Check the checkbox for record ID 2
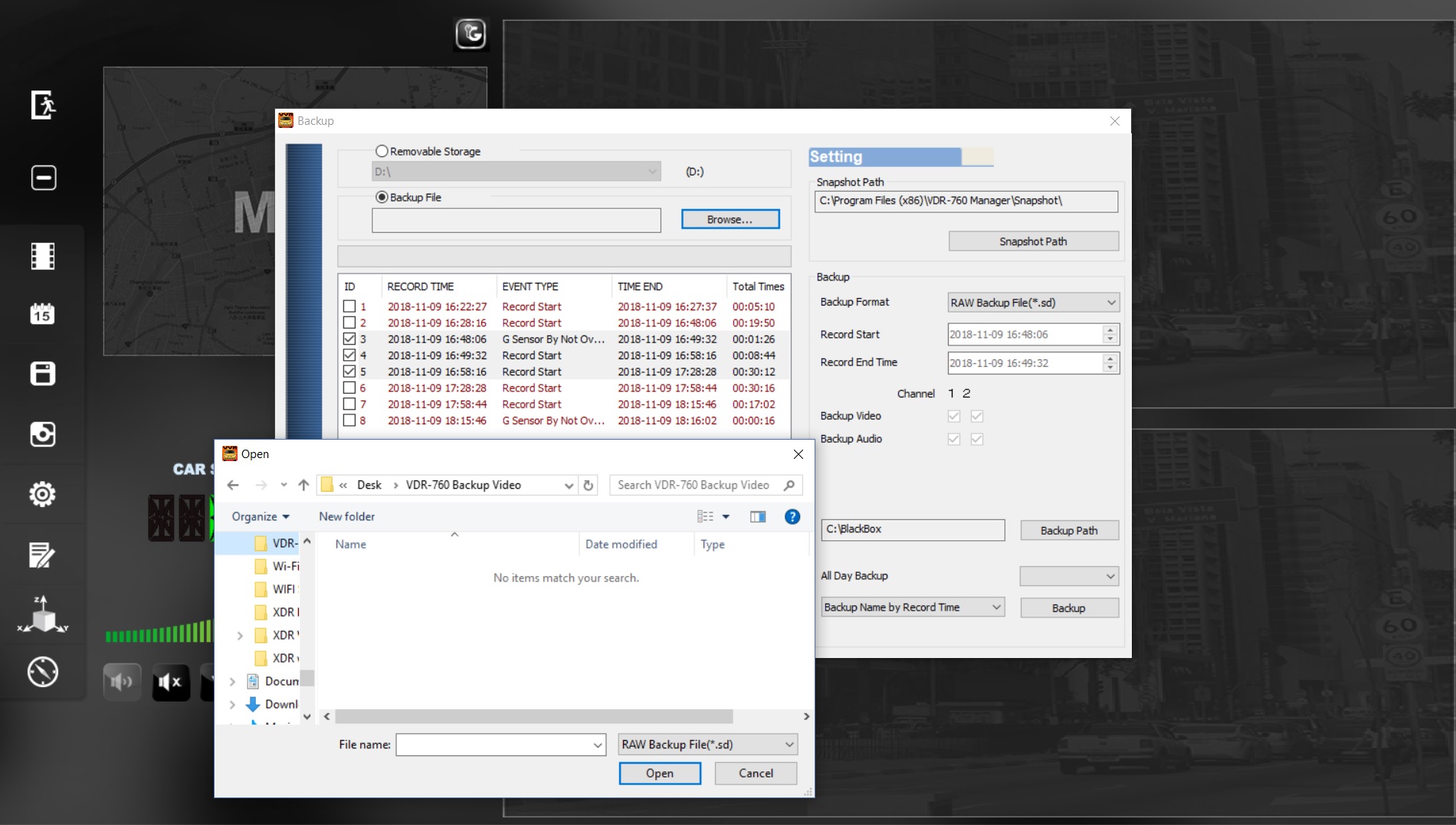 (349, 322)
